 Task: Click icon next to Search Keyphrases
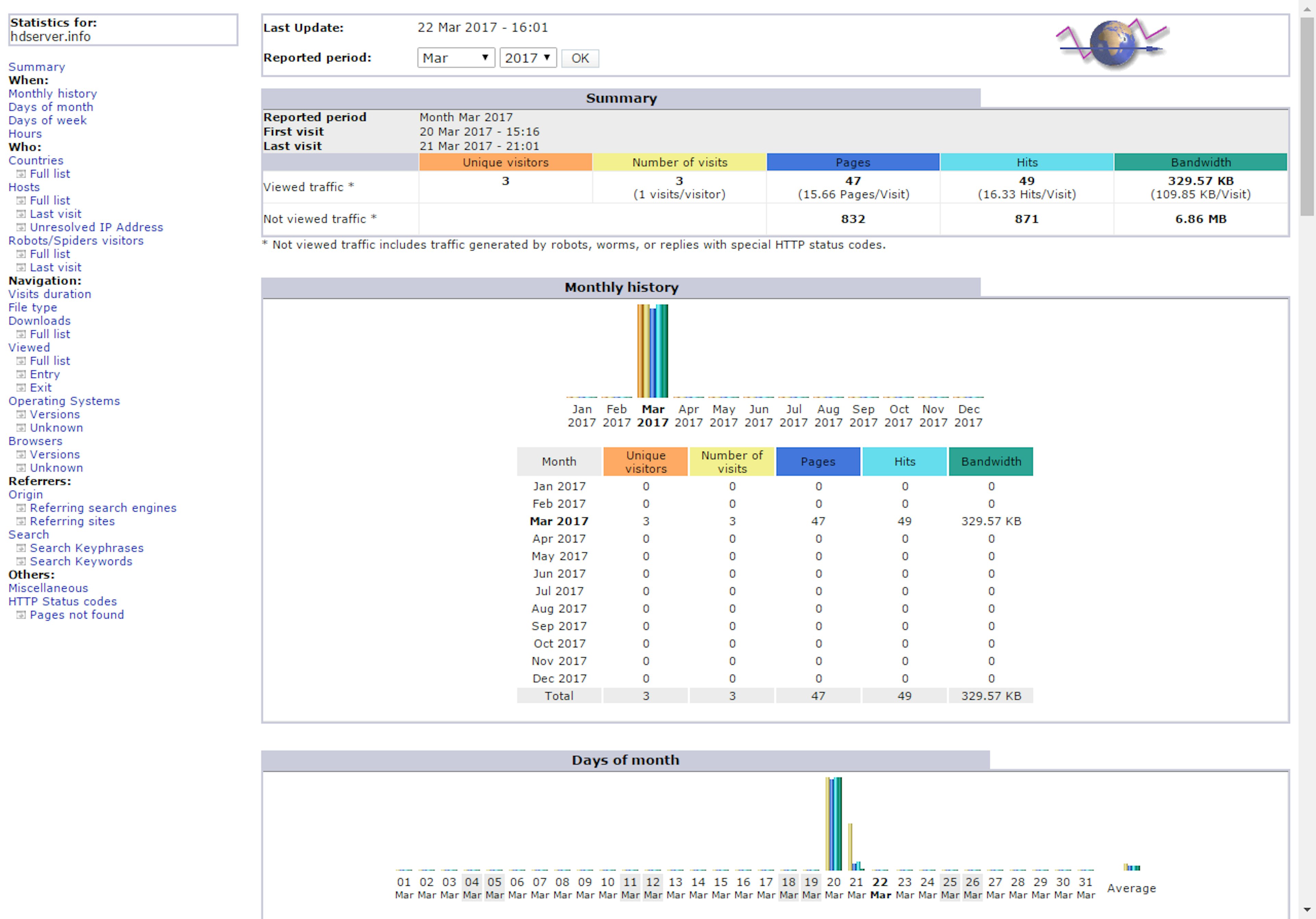click(x=21, y=548)
